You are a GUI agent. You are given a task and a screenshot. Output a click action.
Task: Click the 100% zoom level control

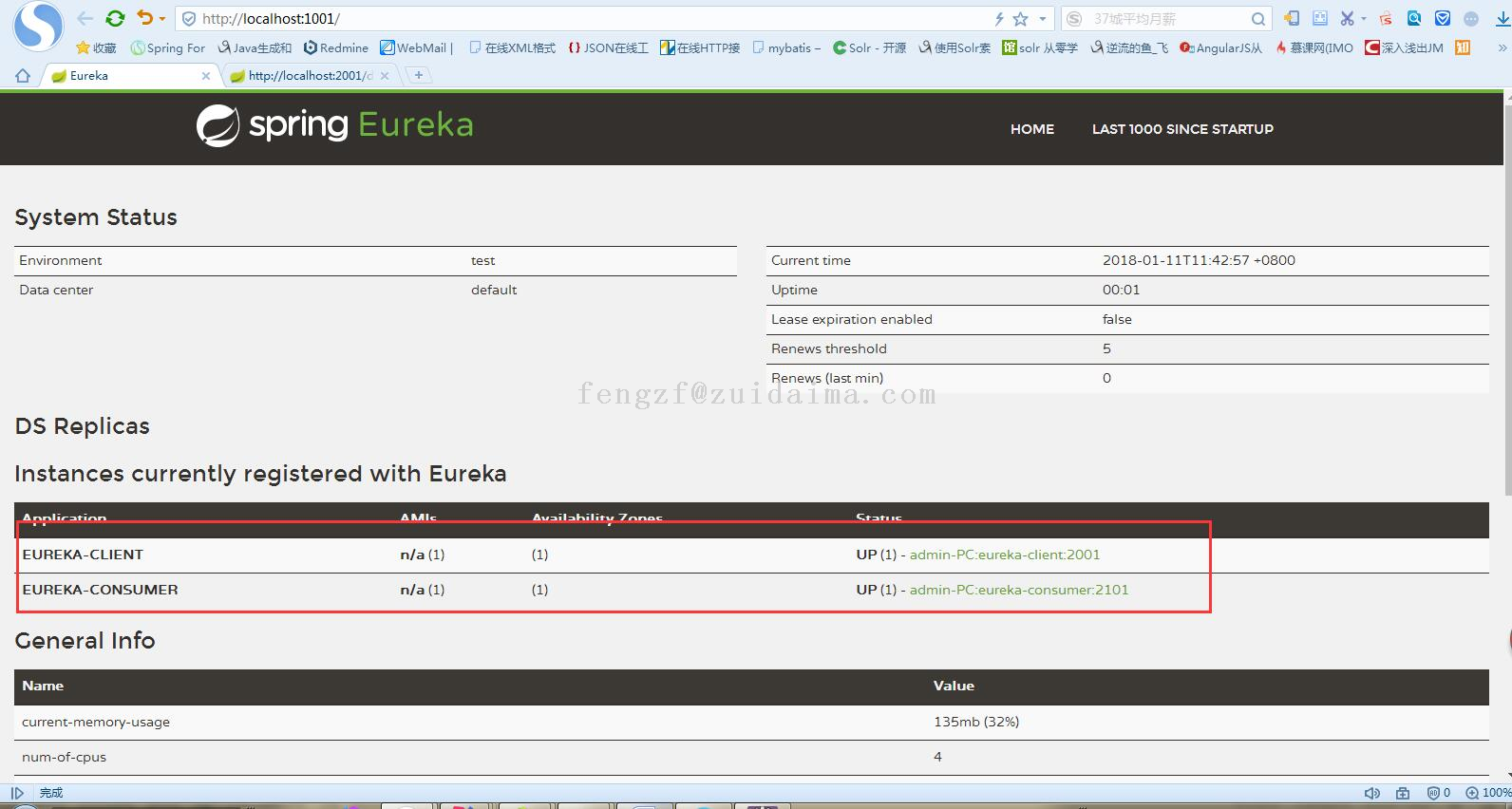tap(1488, 793)
